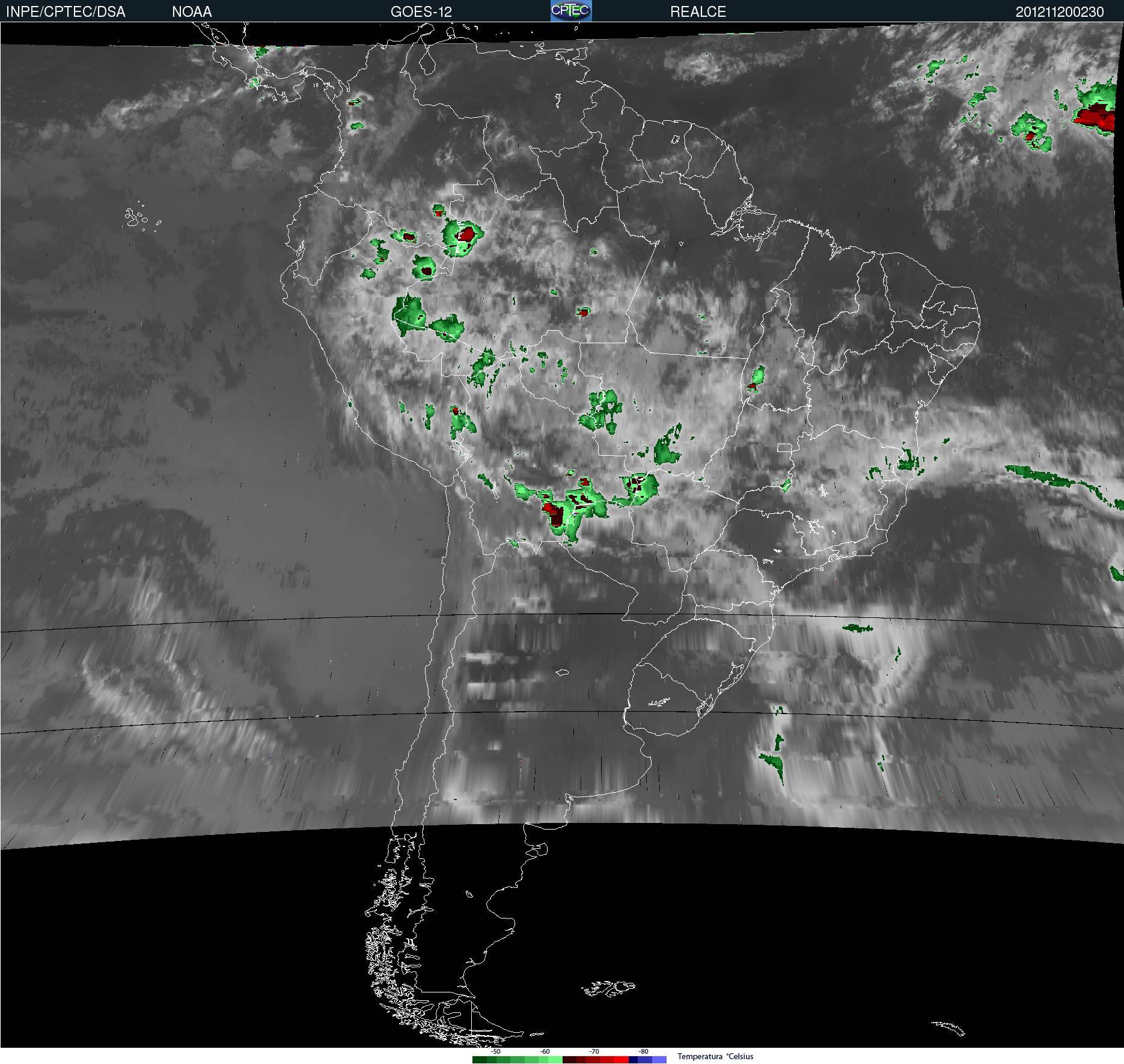
Task: Click the GOES-12 satellite label
Action: [421, 12]
